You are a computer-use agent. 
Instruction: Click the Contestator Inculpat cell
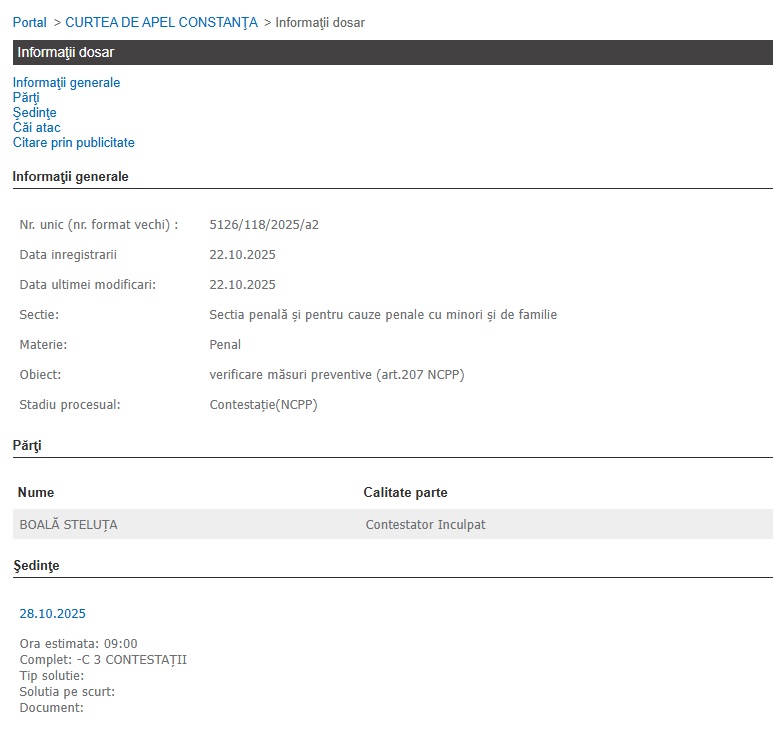click(x=425, y=525)
